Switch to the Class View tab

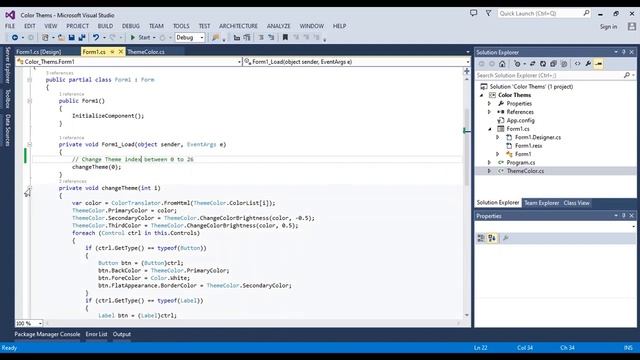pos(576,203)
